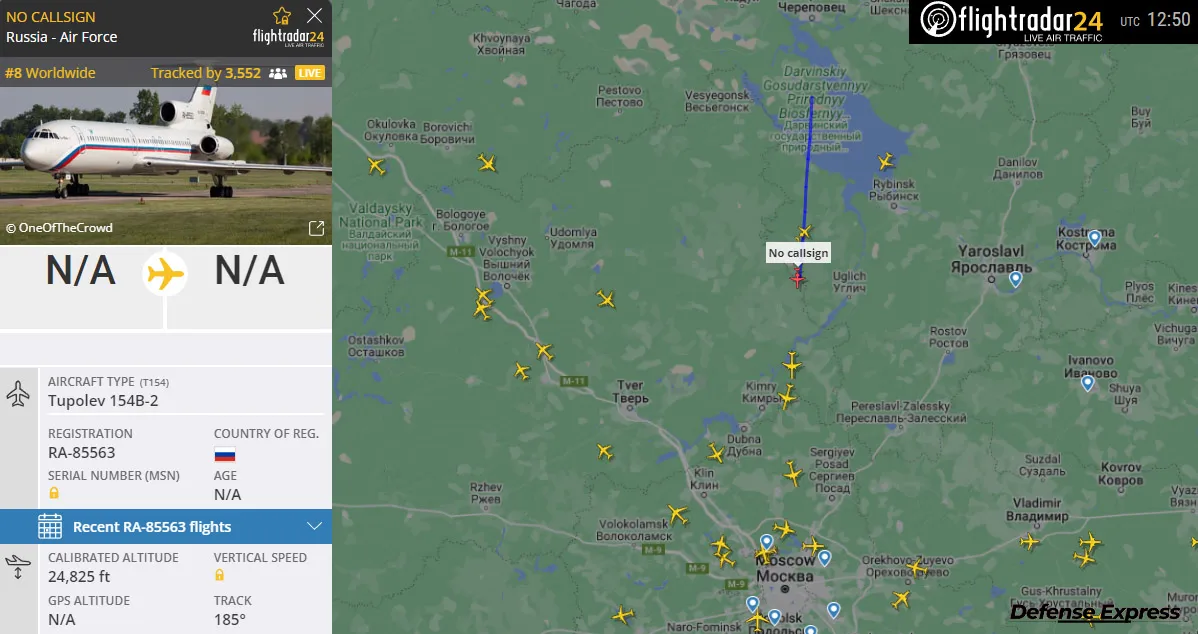Click the Tu-154 aircraft photo
This screenshot has height=634, width=1198.
[166, 166]
